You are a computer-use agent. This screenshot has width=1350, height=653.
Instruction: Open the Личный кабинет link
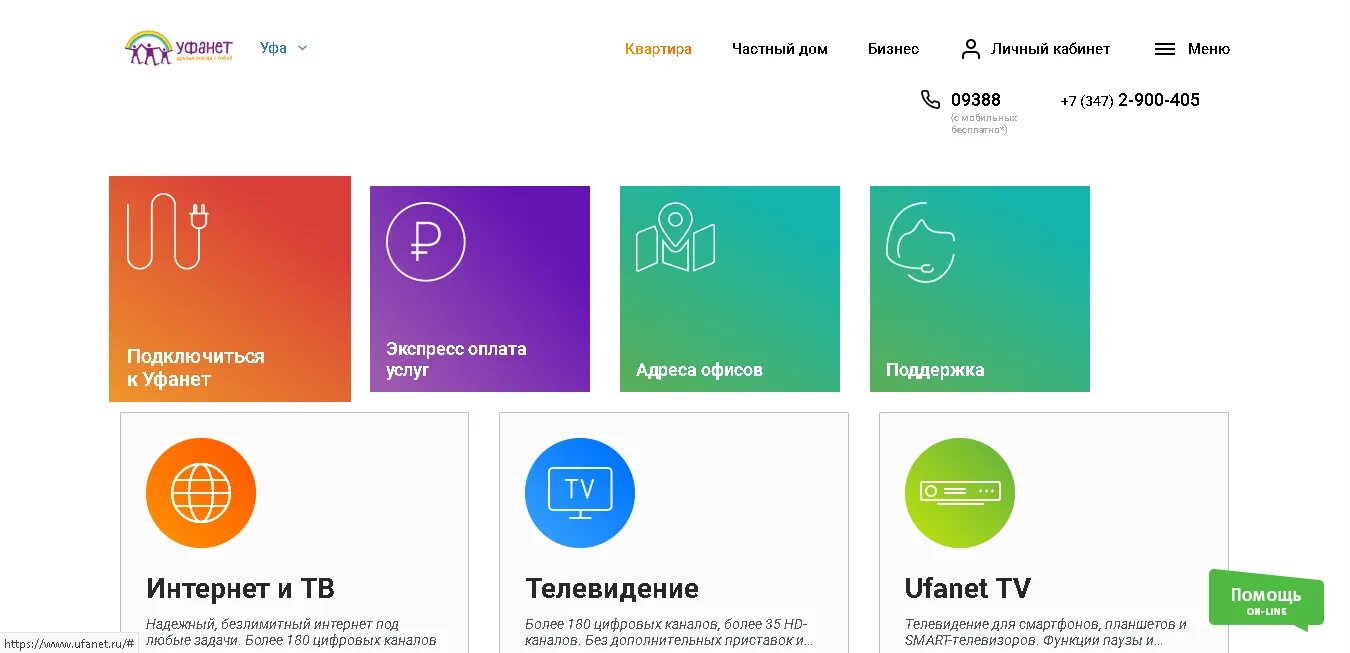click(1050, 49)
